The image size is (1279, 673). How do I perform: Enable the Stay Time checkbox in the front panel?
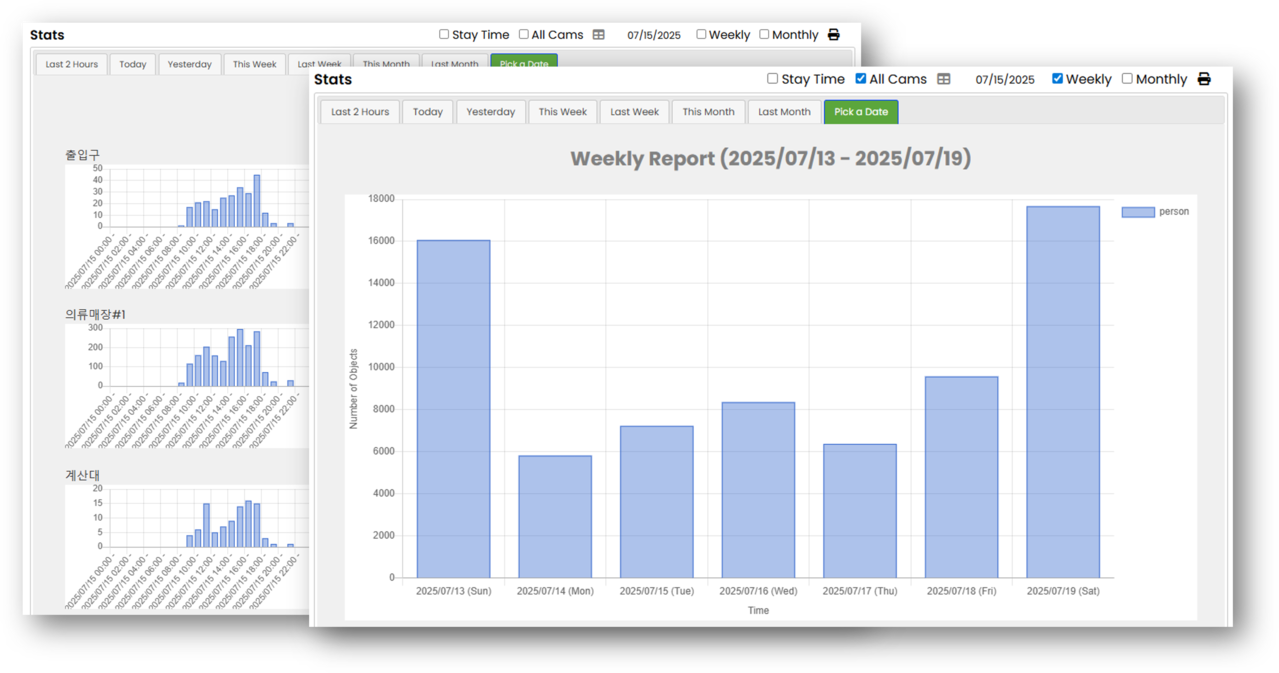click(772, 79)
